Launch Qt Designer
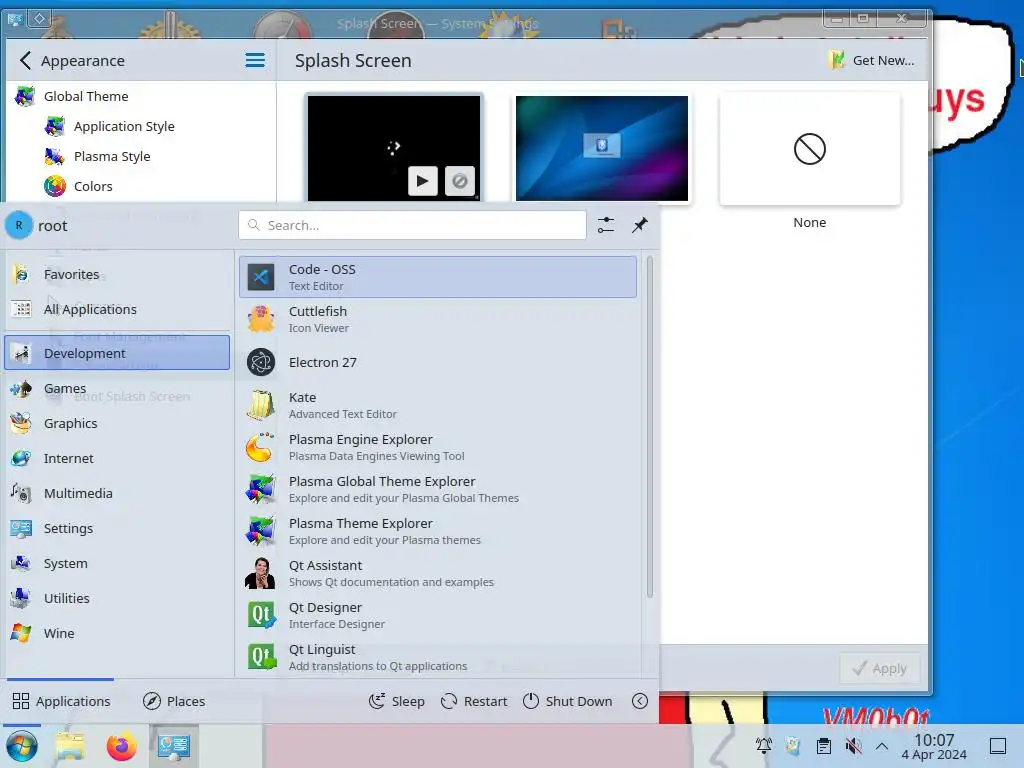Viewport: 1024px width, 768px height. pos(438,615)
